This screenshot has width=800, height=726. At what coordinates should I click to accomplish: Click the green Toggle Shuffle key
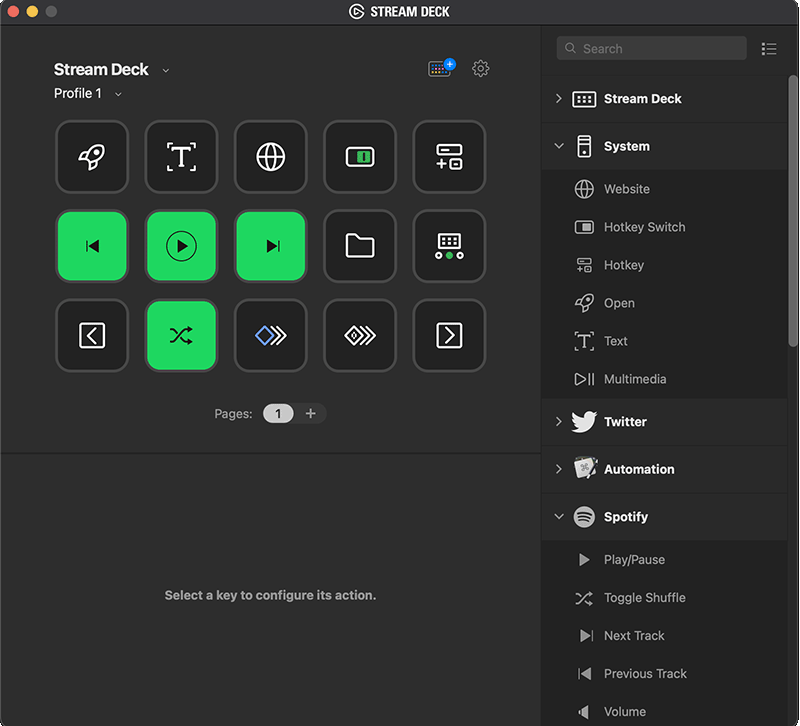[x=181, y=336]
